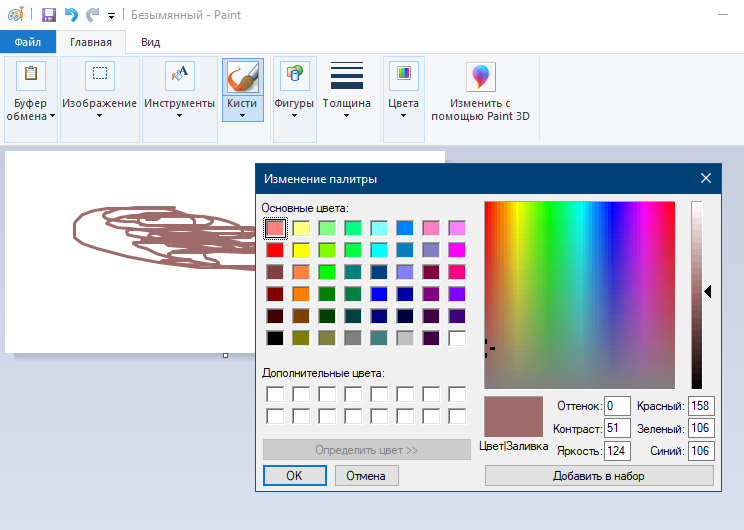Click the Зеленый value field

(701, 428)
